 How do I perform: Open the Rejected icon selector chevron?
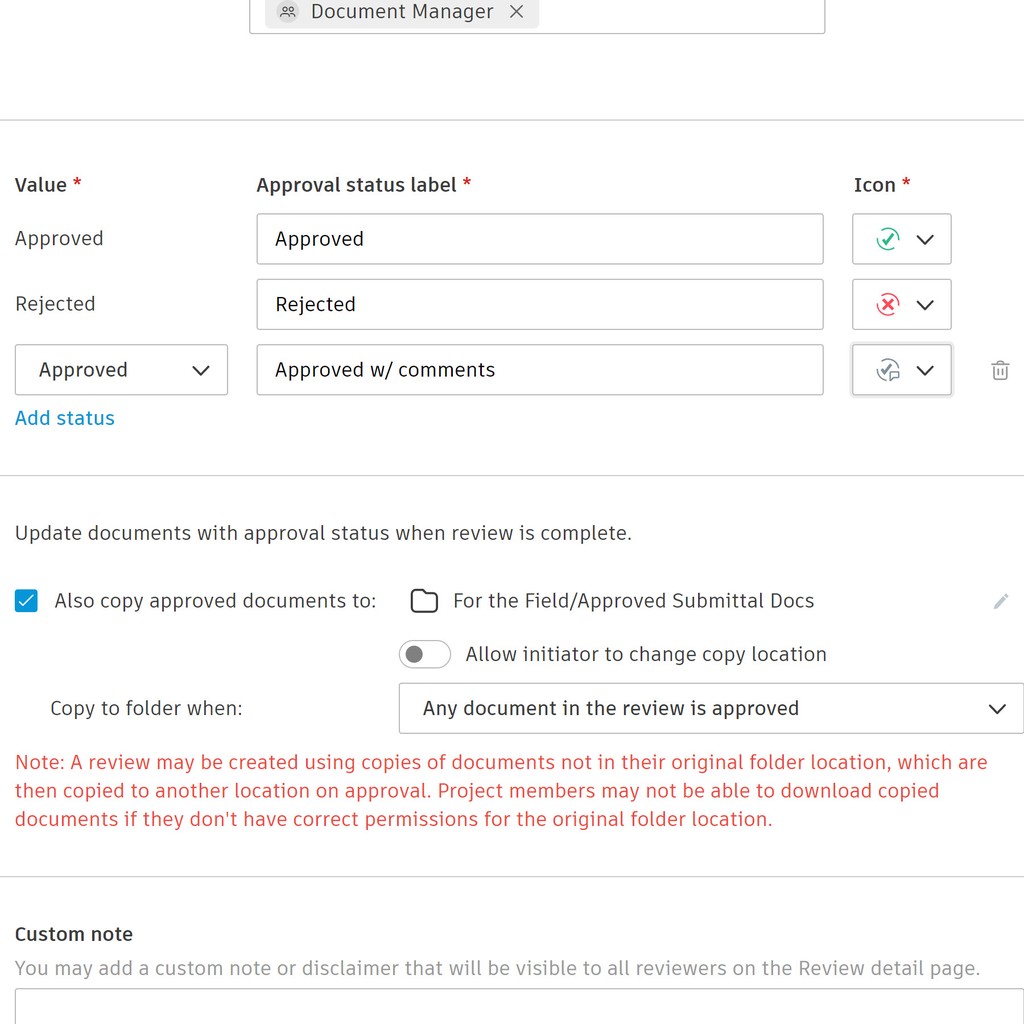pos(924,304)
